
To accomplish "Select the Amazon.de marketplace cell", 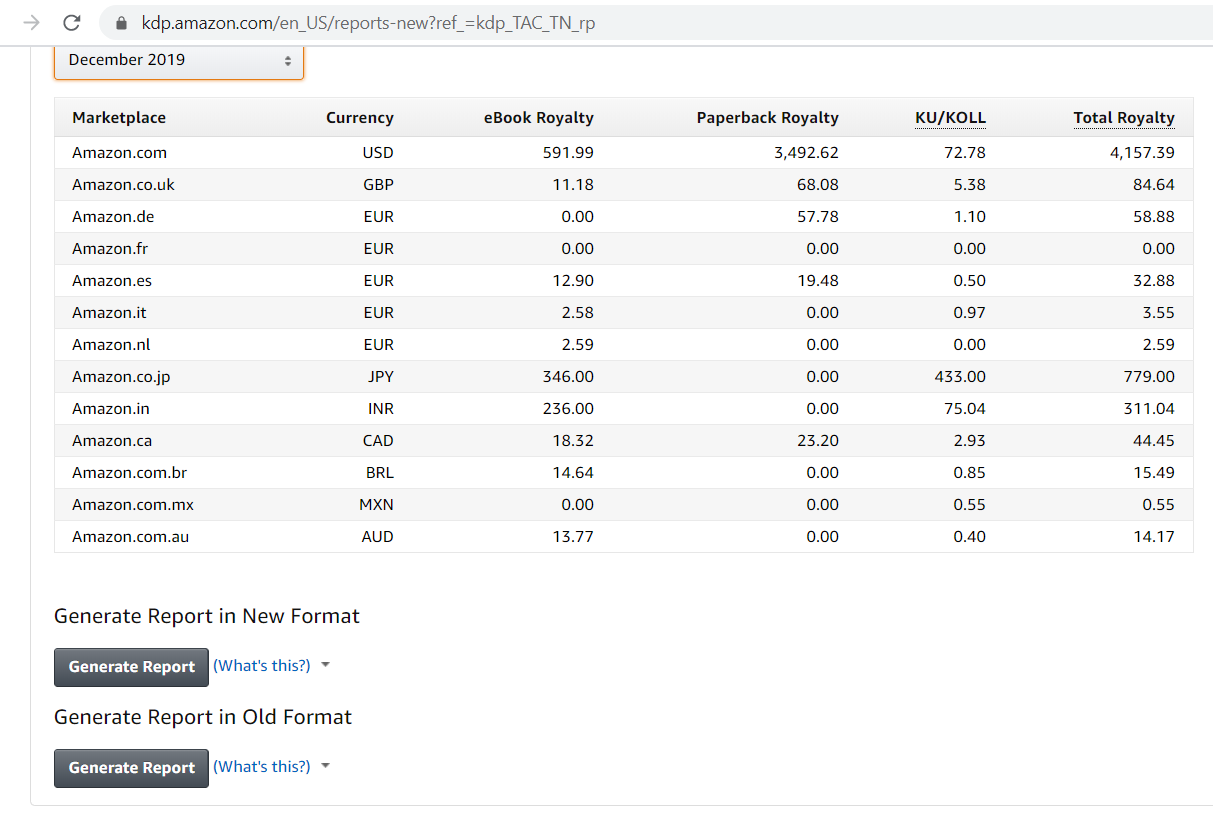I will click(x=113, y=217).
